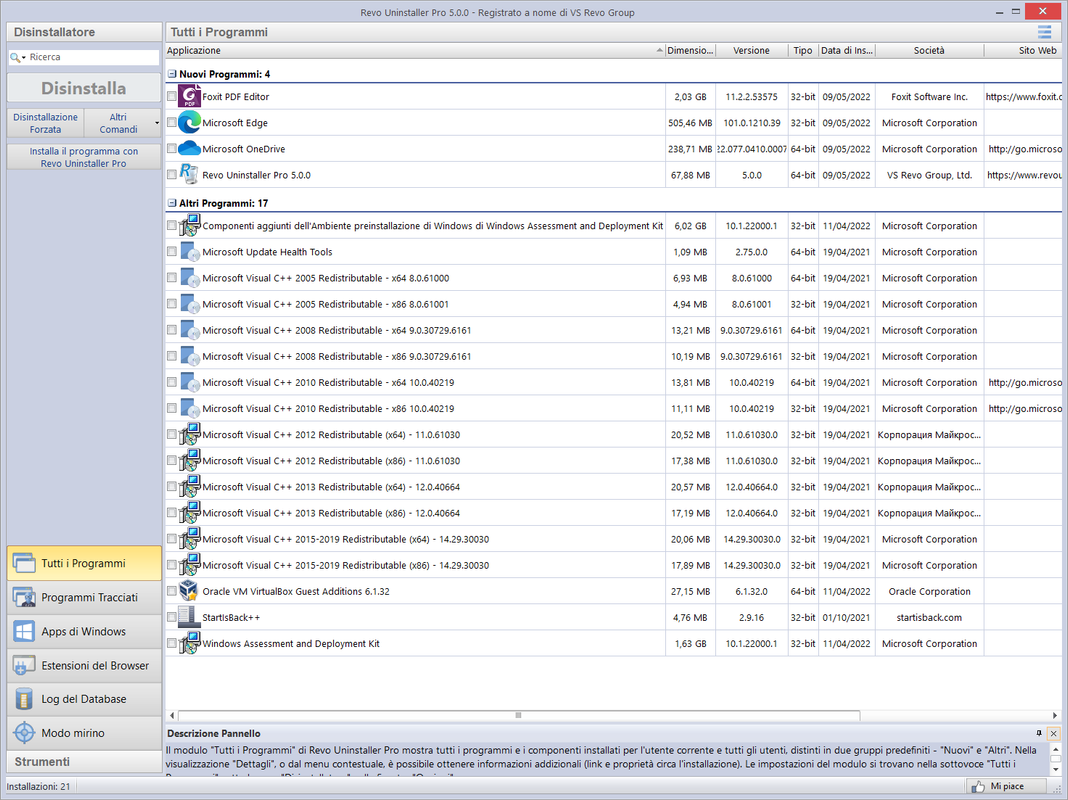
Task: Check the Microsoft Update Health Tools checkbox
Action: coord(172,251)
